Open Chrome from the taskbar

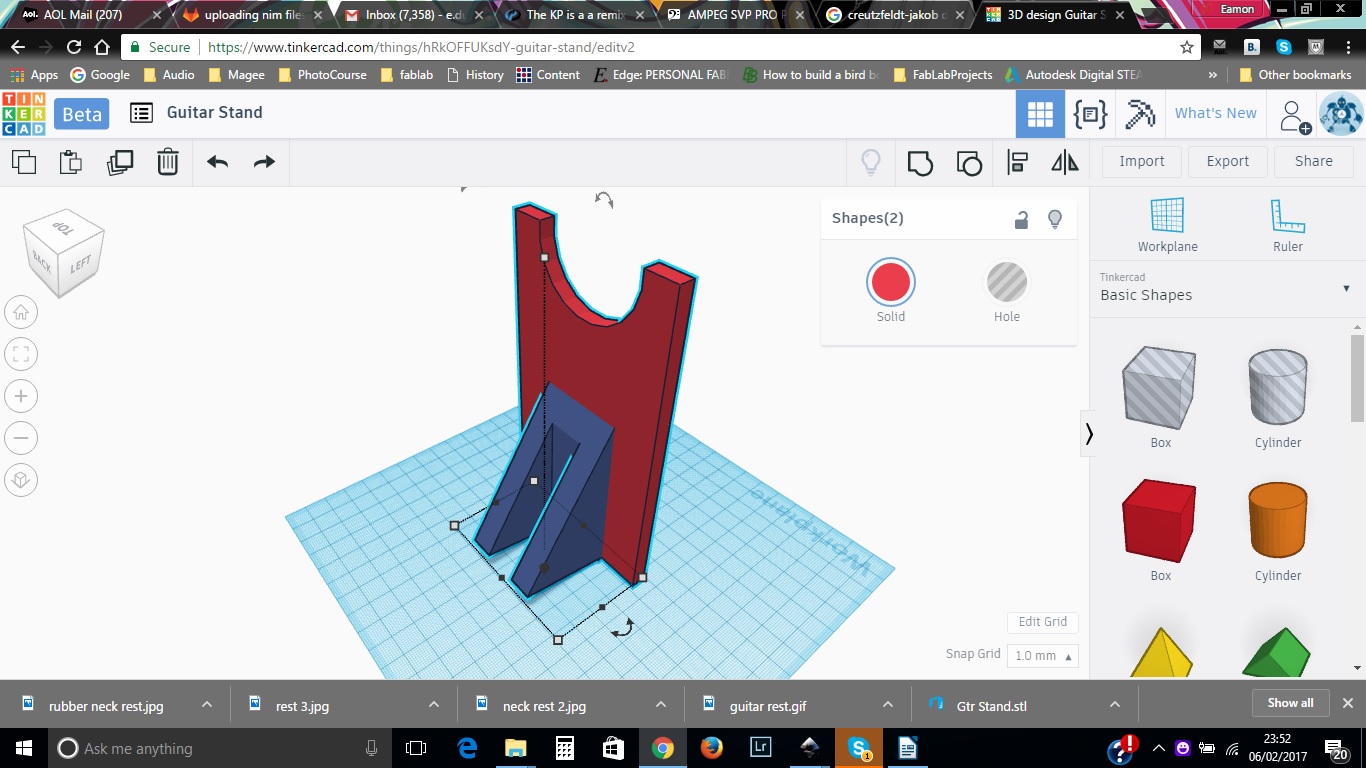point(662,748)
